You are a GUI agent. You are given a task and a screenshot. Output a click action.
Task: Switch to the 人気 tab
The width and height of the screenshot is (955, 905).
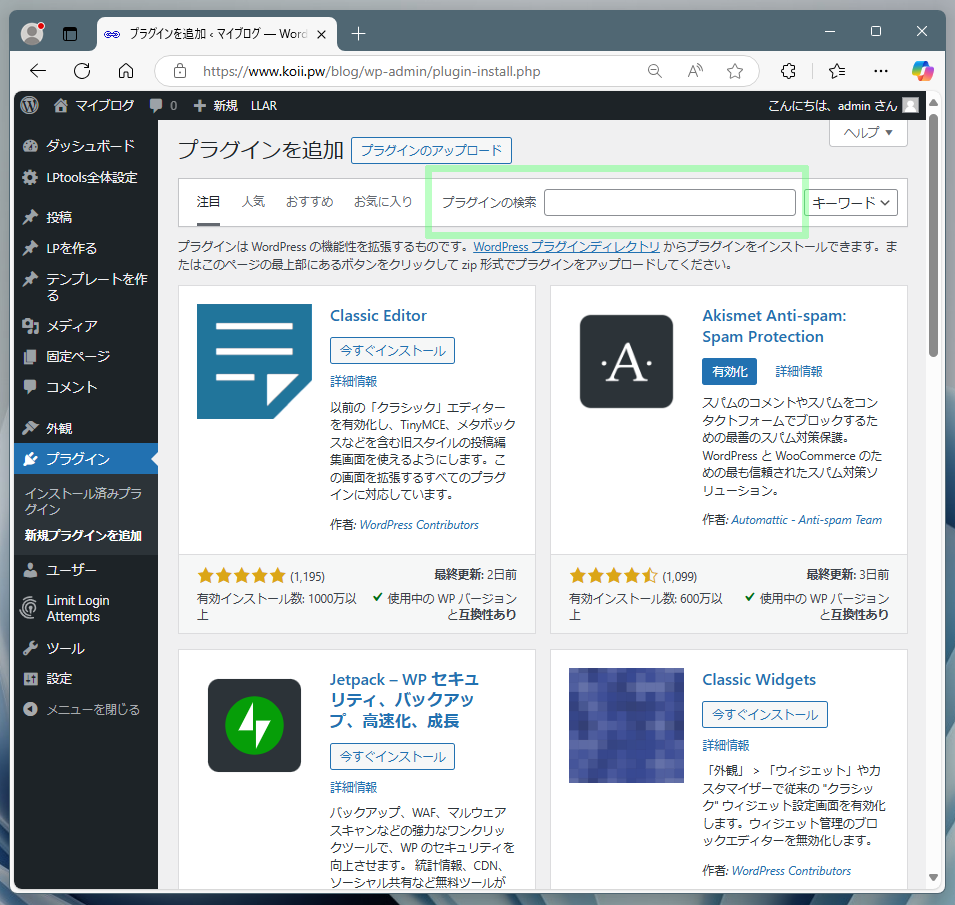coord(253,202)
